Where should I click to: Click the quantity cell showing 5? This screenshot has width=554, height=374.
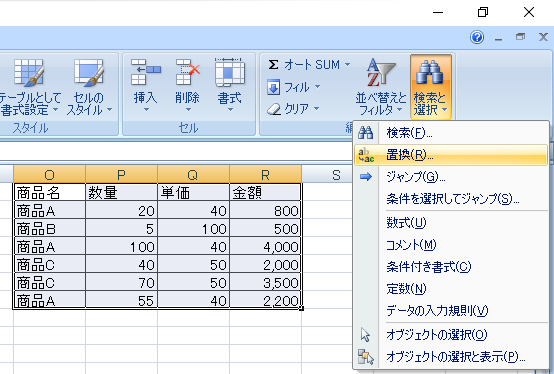click(x=122, y=228)
